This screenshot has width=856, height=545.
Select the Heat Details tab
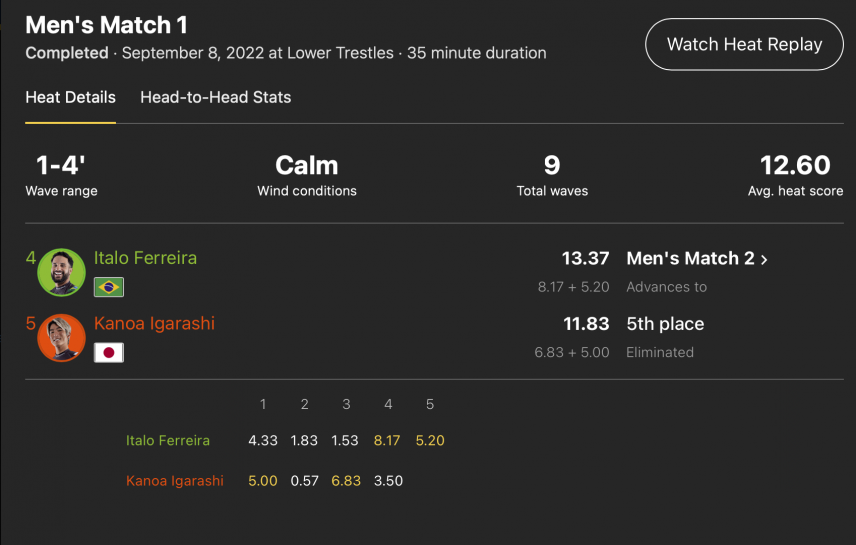70,97
